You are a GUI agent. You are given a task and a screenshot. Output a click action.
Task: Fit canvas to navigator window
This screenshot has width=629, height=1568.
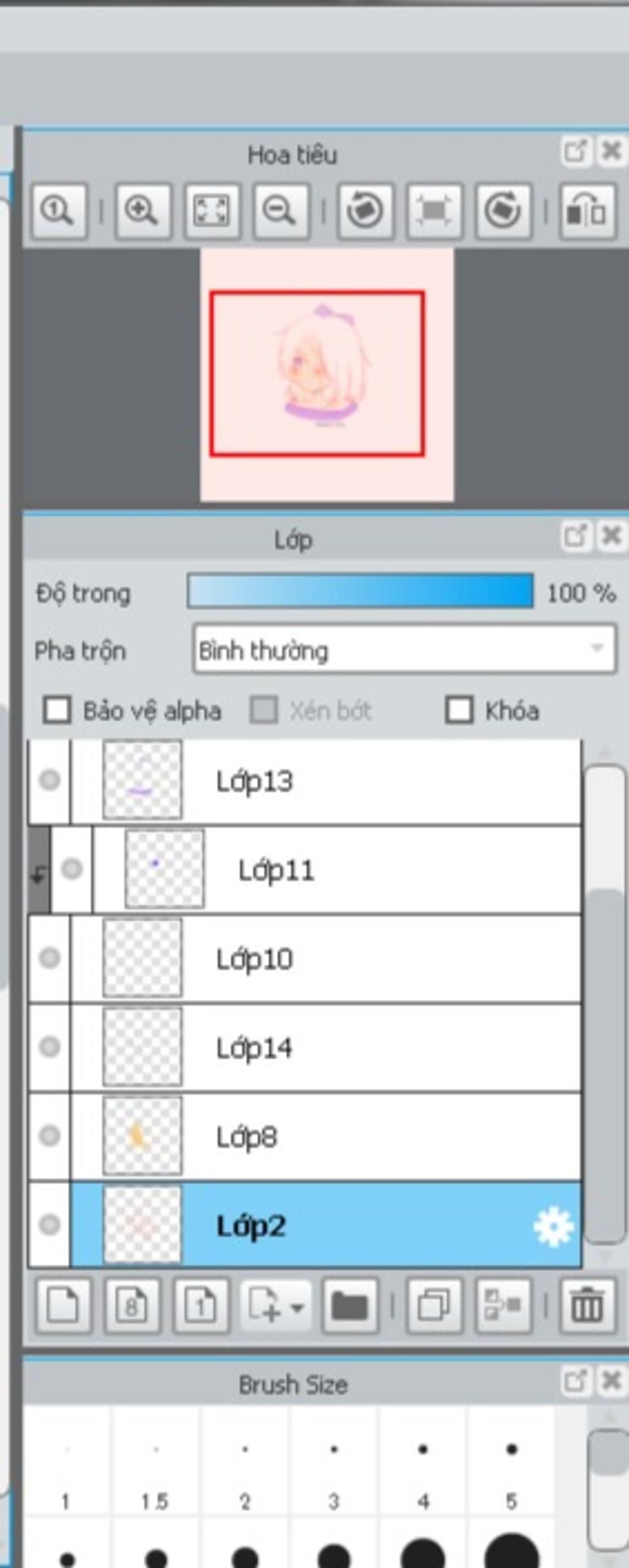212,211
